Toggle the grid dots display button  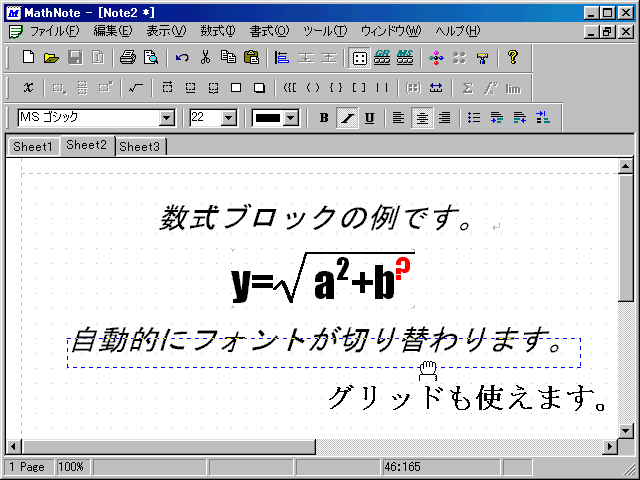[x=359, y=58]
